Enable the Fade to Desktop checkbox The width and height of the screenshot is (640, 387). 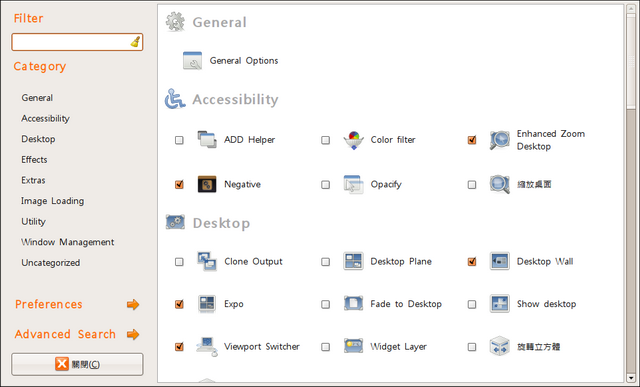325,304
